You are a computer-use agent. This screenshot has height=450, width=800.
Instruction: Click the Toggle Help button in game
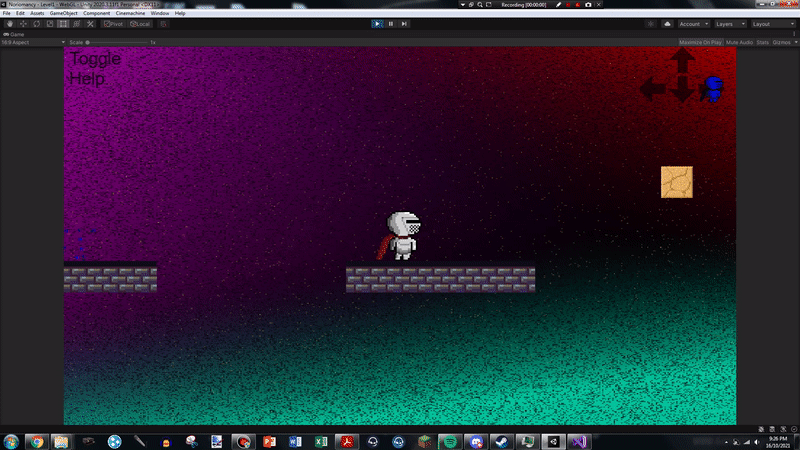click(95, 69)
